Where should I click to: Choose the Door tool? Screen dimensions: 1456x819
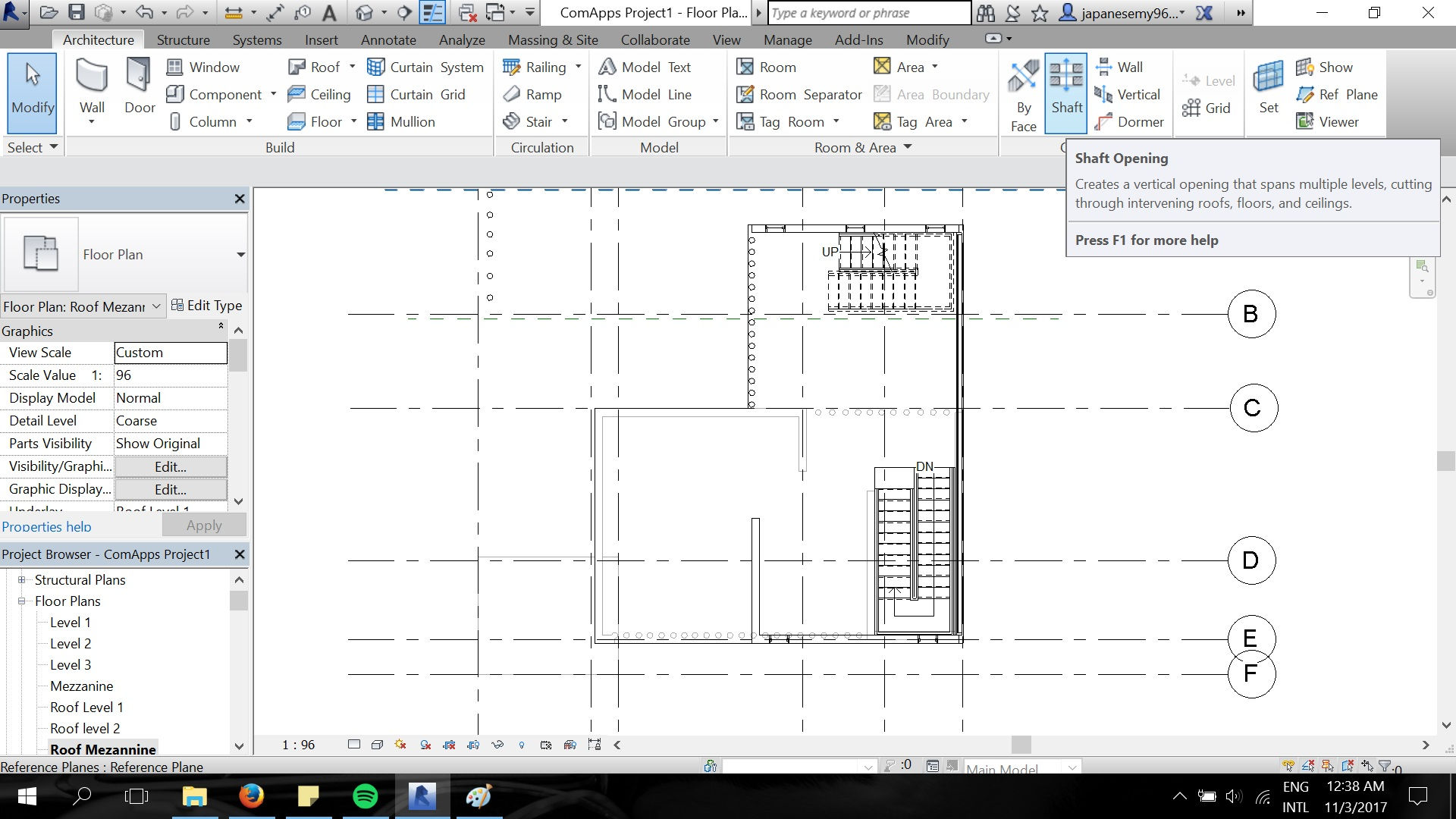pos(140,86)
